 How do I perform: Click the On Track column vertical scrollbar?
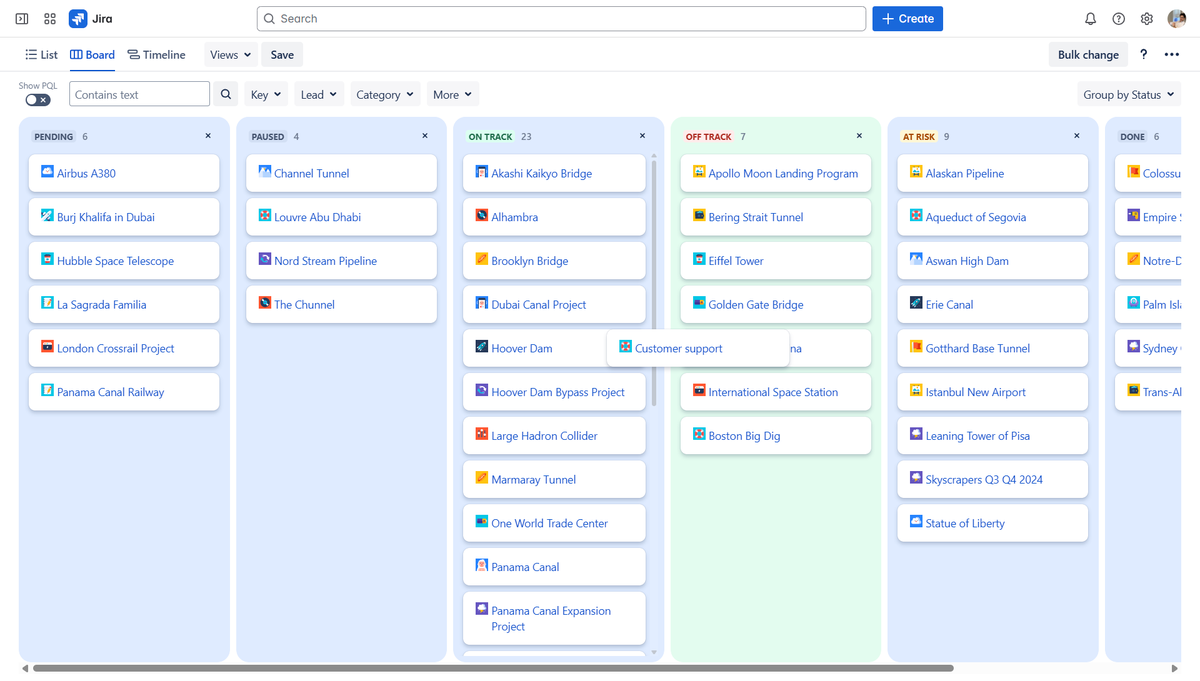point(654,283)
